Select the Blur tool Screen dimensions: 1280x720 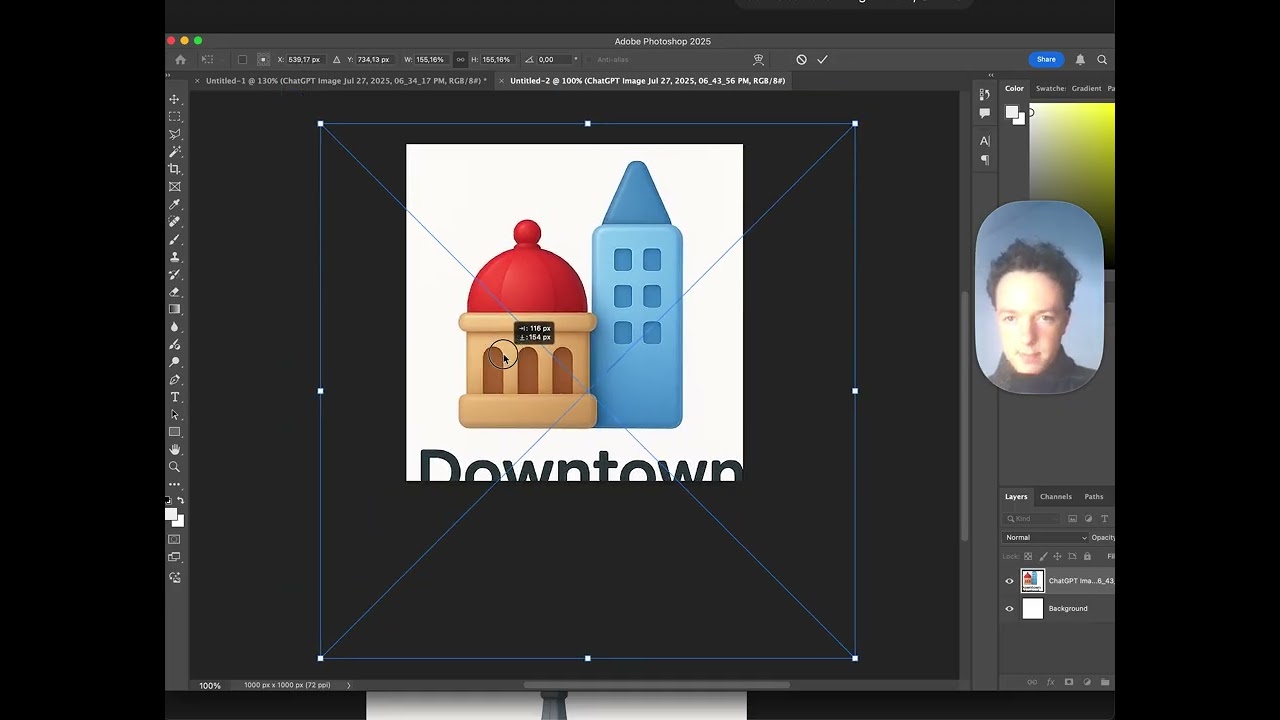[x=174, y=327]
